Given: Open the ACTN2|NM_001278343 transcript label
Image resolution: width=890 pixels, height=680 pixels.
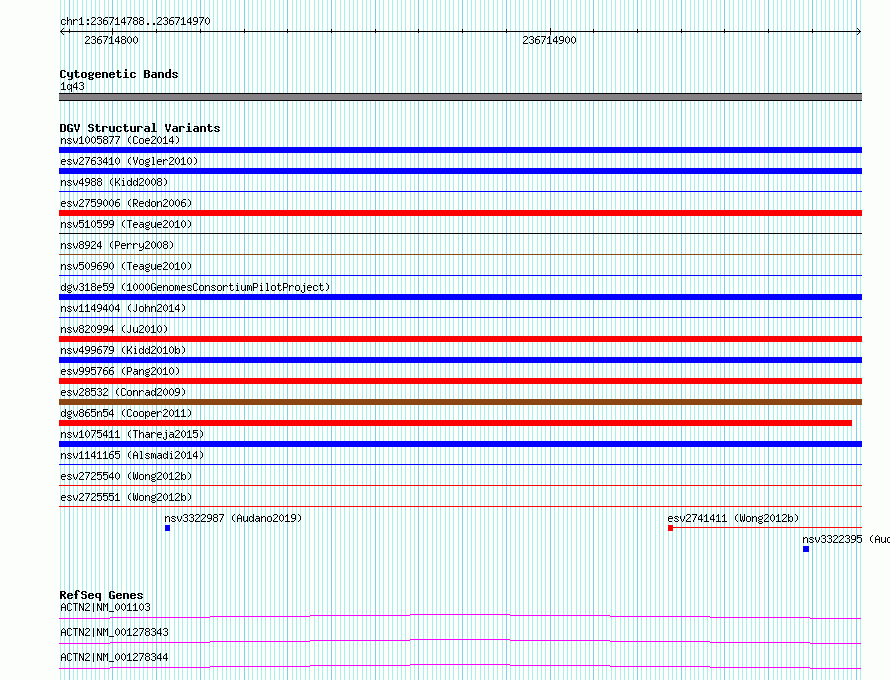Looking at the screenshot, I should (114, 632).
